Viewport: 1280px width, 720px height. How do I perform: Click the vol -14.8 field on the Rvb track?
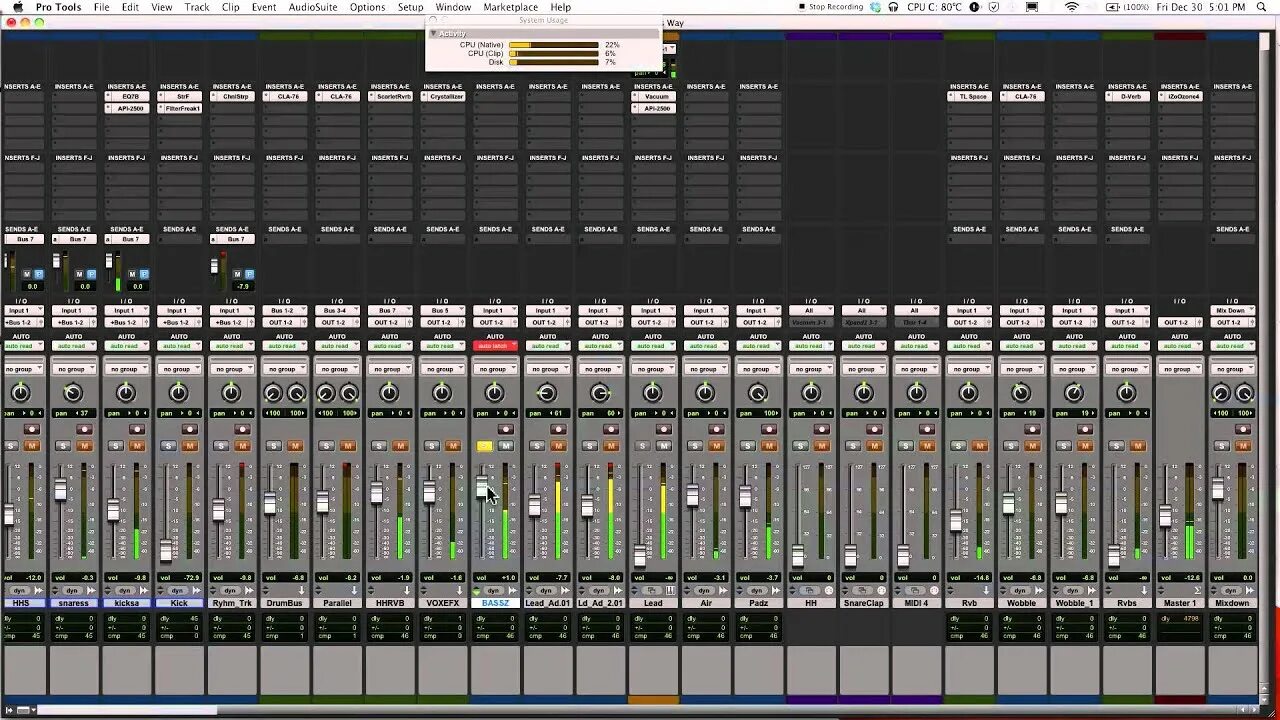(969, 578)
